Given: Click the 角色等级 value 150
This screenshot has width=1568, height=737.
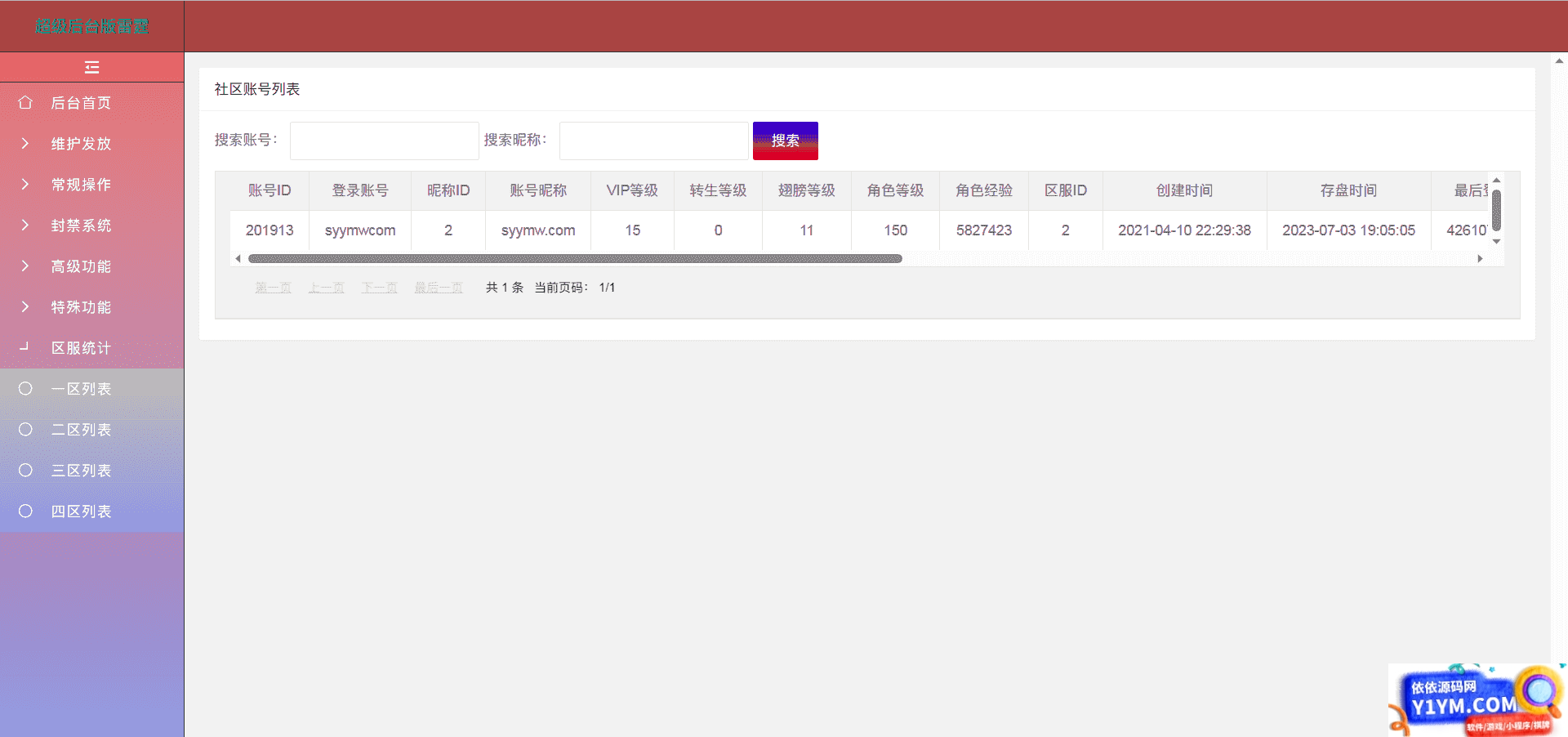Looking at the screenshot, I should tap(895, 230).
